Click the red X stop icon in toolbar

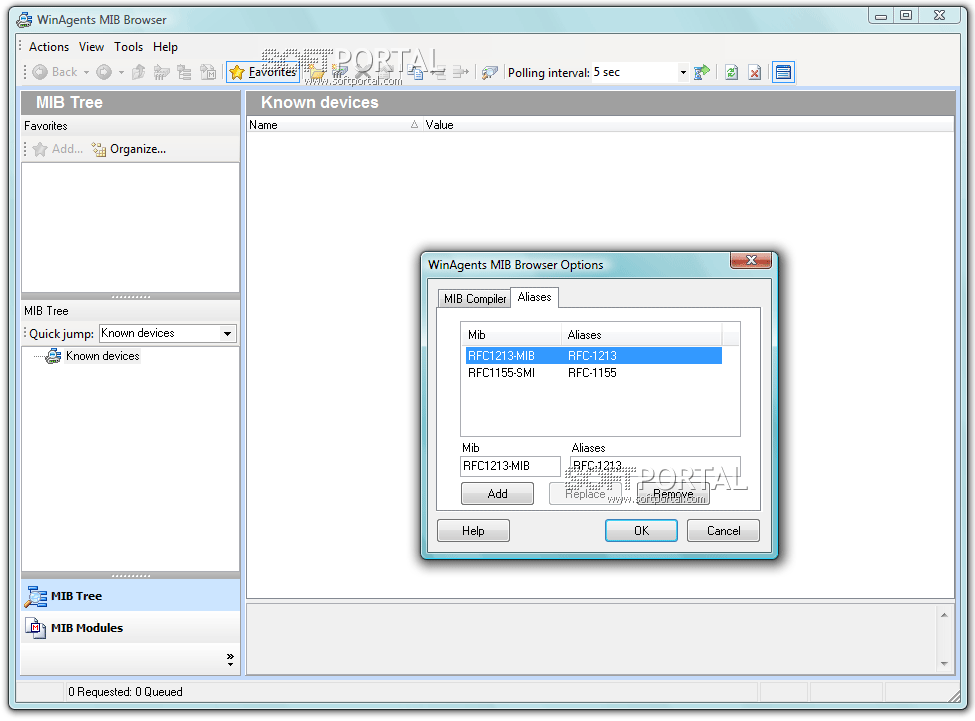click(754, 73)
